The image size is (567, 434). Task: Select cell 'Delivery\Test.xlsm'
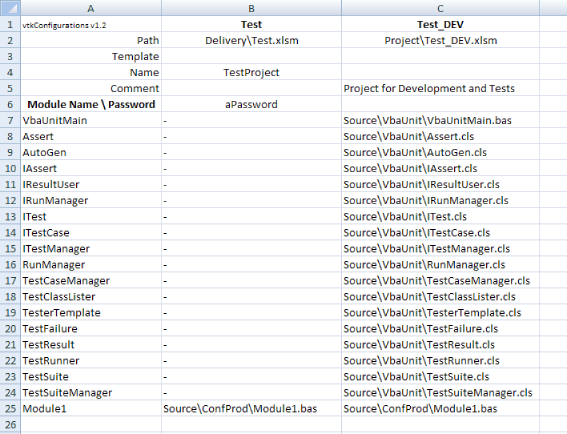[x=251, y=40]
